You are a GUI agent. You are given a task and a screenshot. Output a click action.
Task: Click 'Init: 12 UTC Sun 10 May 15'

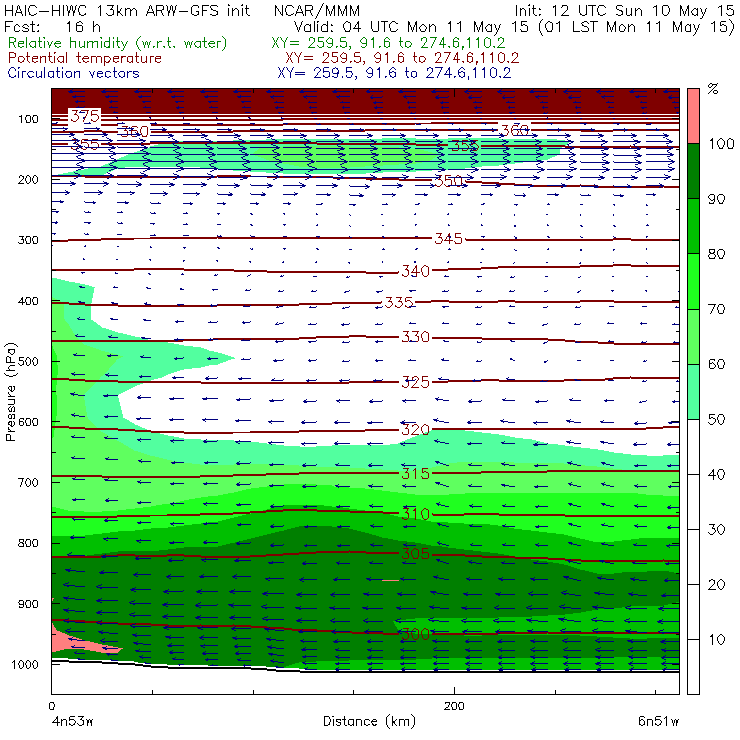[x=624, y=10]
